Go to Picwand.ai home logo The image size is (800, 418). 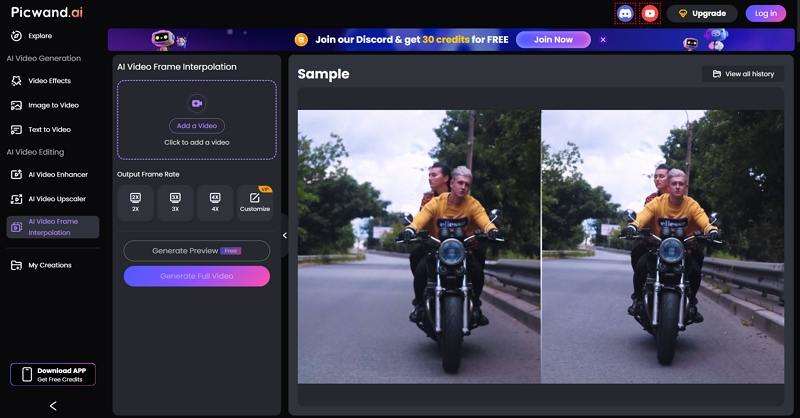46,12
